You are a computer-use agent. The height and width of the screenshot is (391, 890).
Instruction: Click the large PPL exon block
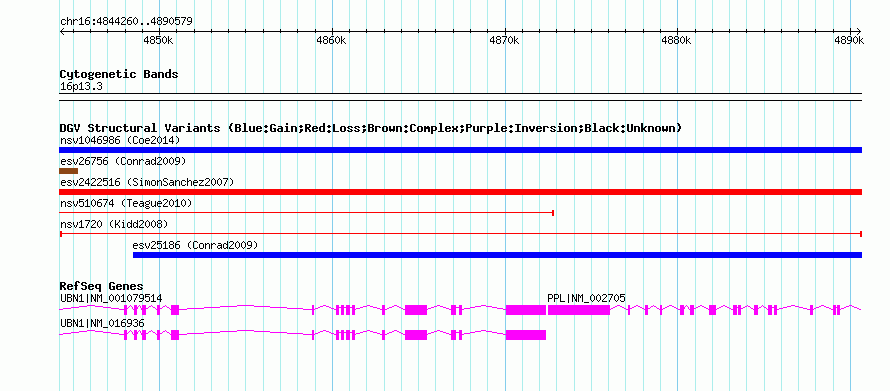pos(579,310)
